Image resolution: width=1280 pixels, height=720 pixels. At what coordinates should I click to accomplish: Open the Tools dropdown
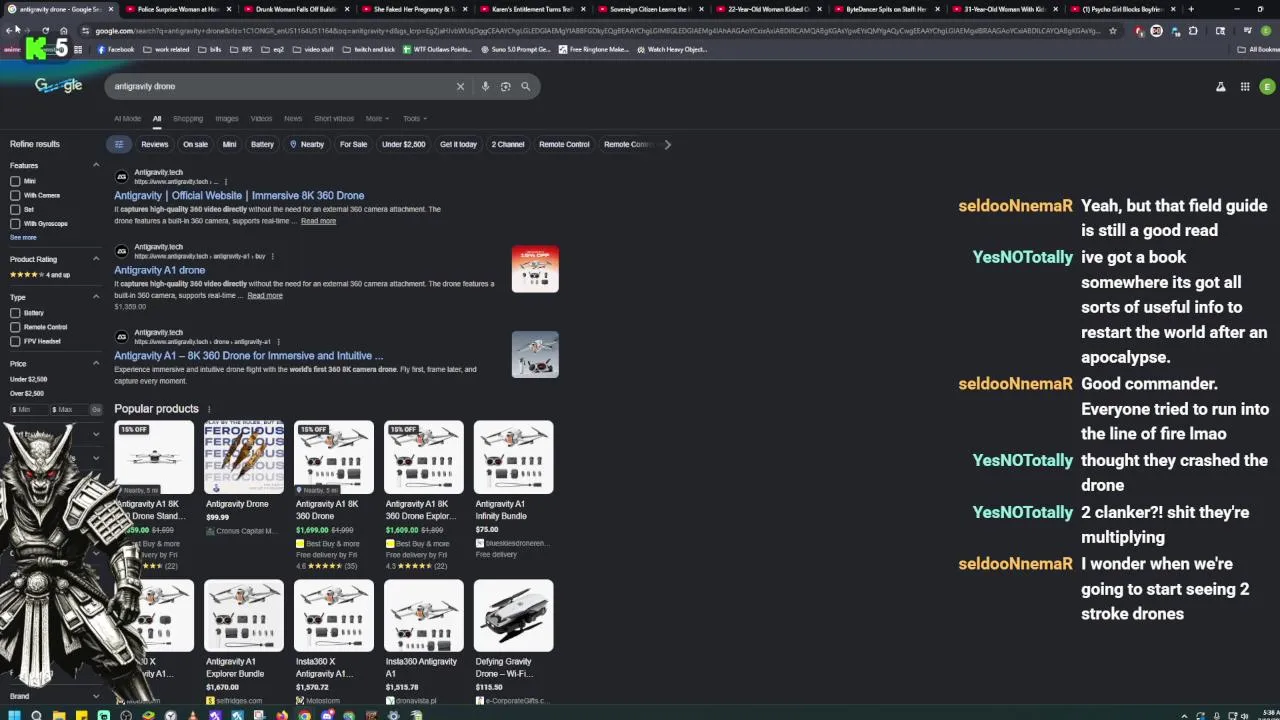(415, 118)
